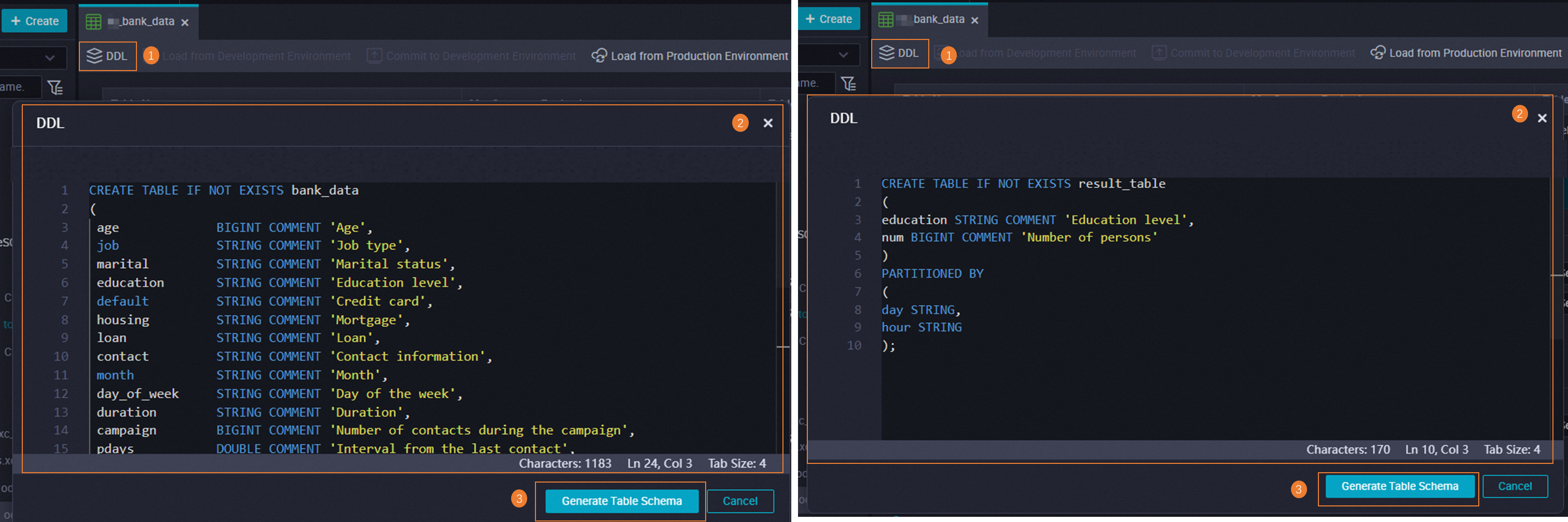The width and height of the screenshot is (1568, 522).
Task: Expand the left panel dropdown chevron
Action: [50, 58]
